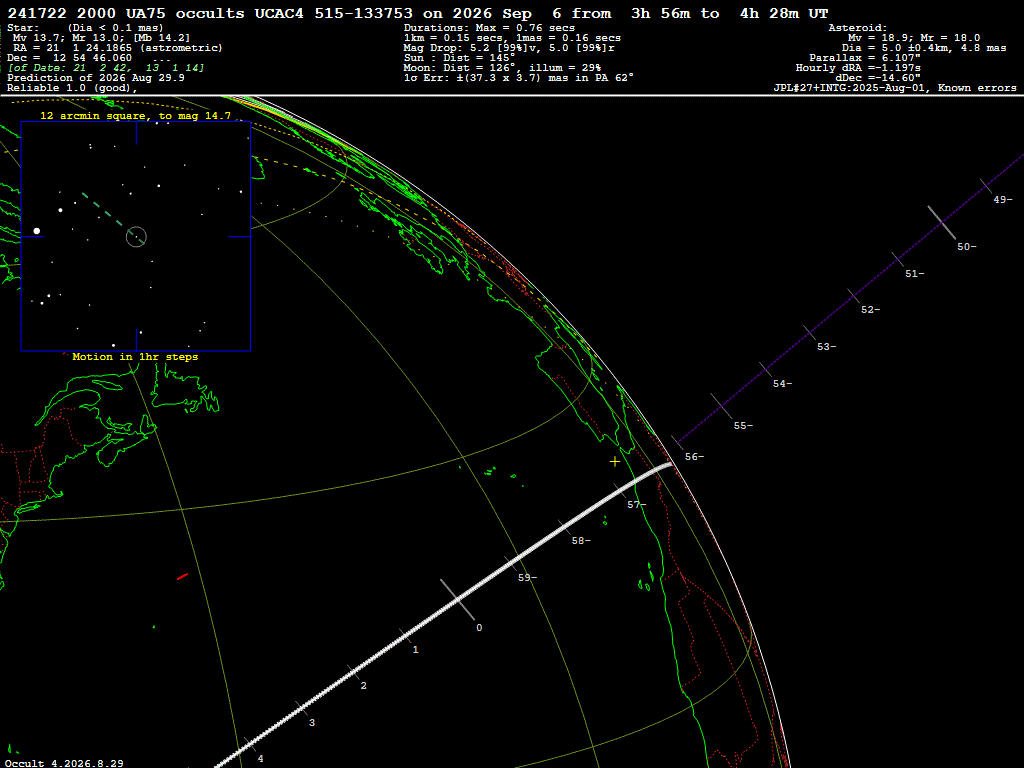Click the title text '241722 2000 UA75 occults'
Image resolution: width=1024 pixels, height=768 pixels.
(x=126, y=13)
